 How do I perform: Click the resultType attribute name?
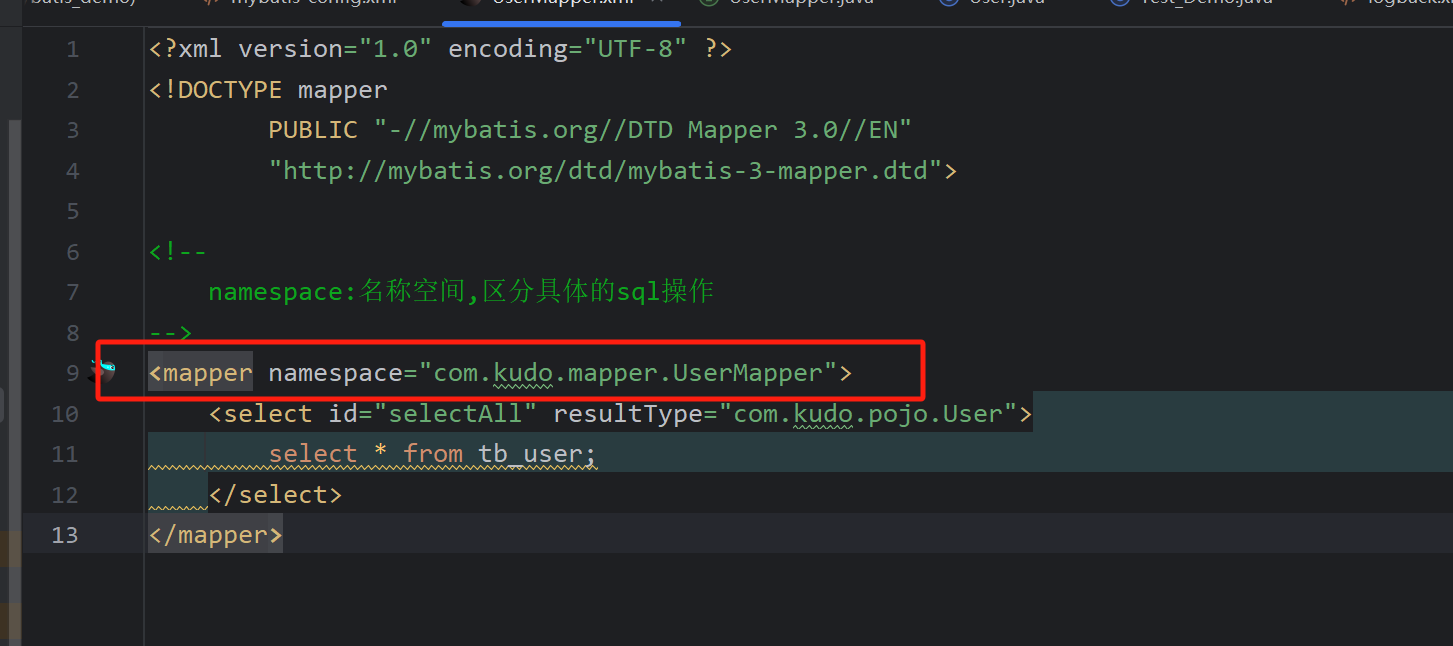coord(628,414)
